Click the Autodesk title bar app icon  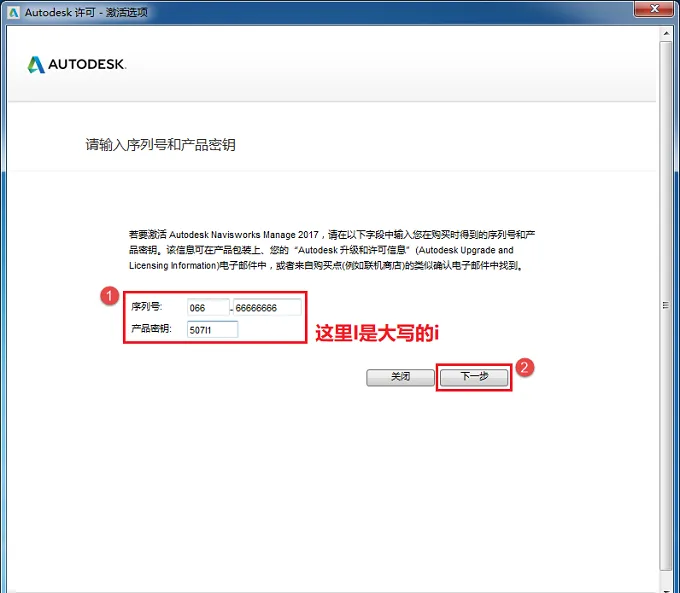[x=14, y=13]
